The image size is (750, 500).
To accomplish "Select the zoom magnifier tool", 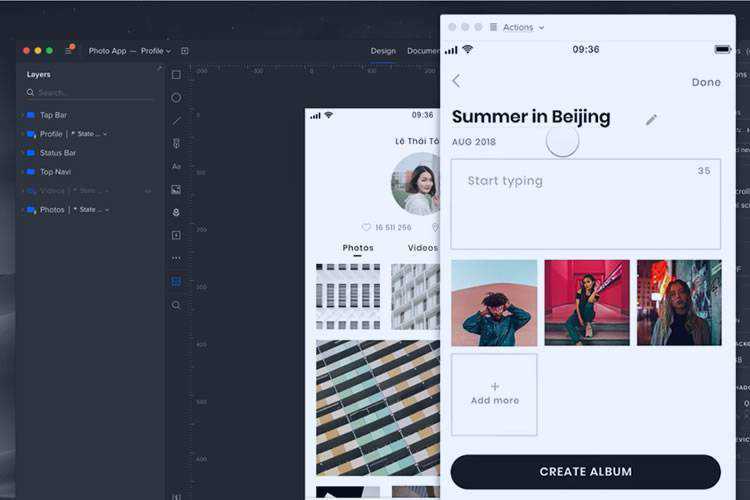I will point(176,305).
